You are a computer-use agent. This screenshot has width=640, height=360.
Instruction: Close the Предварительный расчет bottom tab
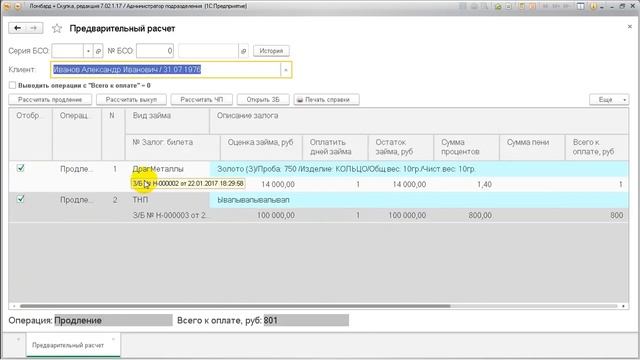tap(113, 339)
